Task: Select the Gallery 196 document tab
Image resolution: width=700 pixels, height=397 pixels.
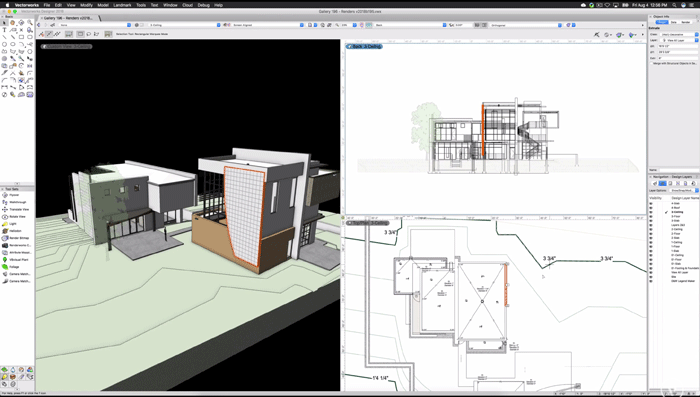Action: pos(68,18)
